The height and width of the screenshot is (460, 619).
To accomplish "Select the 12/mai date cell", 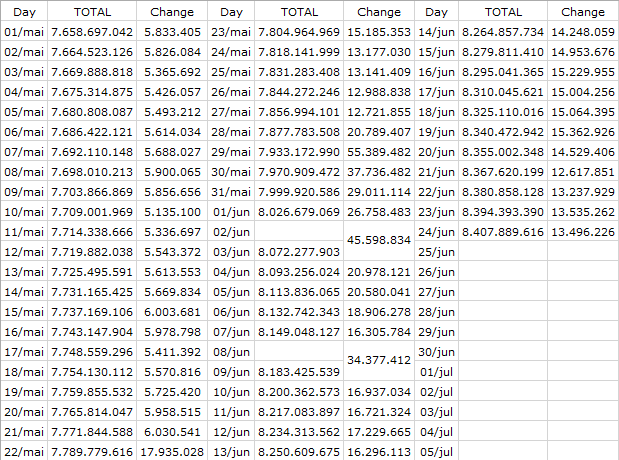I will tap(24, 252).
